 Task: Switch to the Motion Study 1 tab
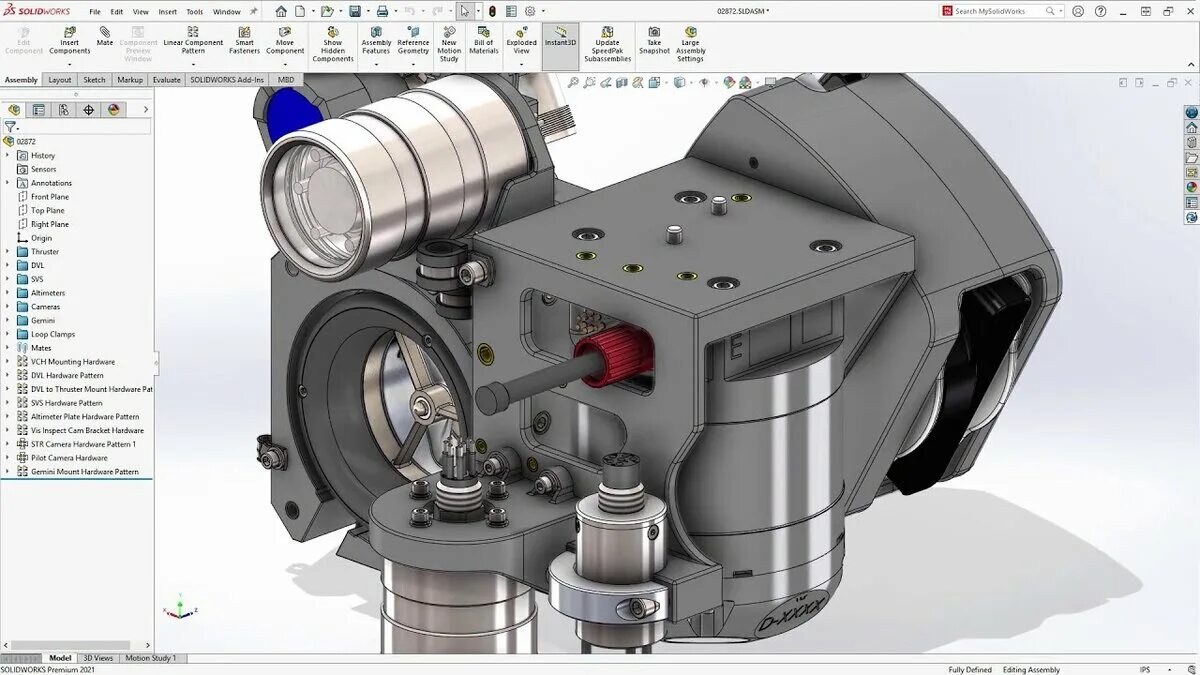pyautogui.click(x=152, y=658)
